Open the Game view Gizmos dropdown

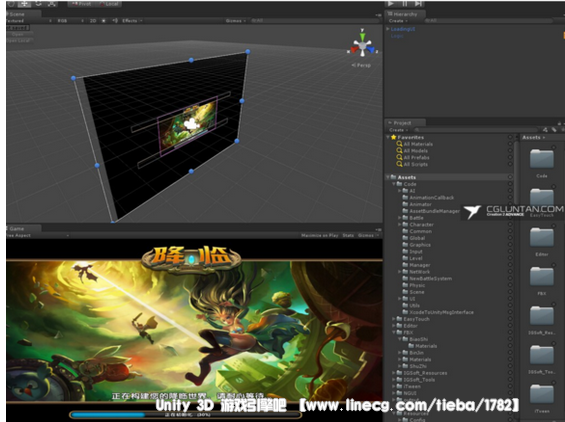[368, 235]
